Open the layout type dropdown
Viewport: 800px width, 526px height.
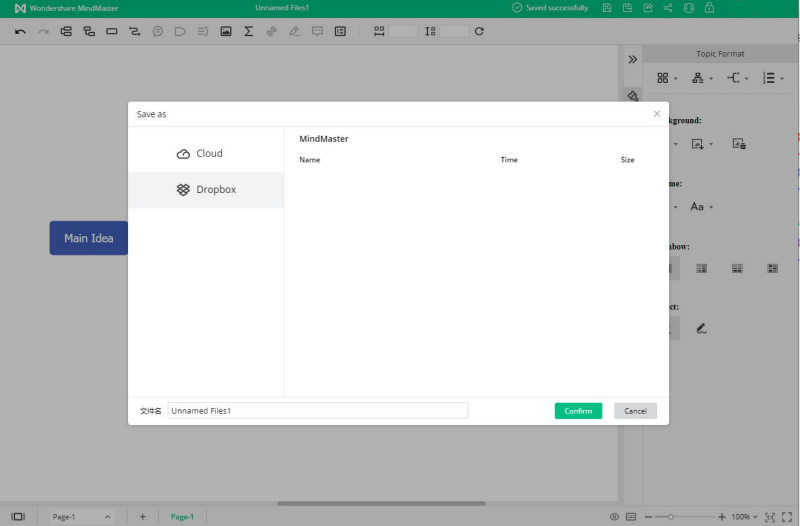pos(667,78)
